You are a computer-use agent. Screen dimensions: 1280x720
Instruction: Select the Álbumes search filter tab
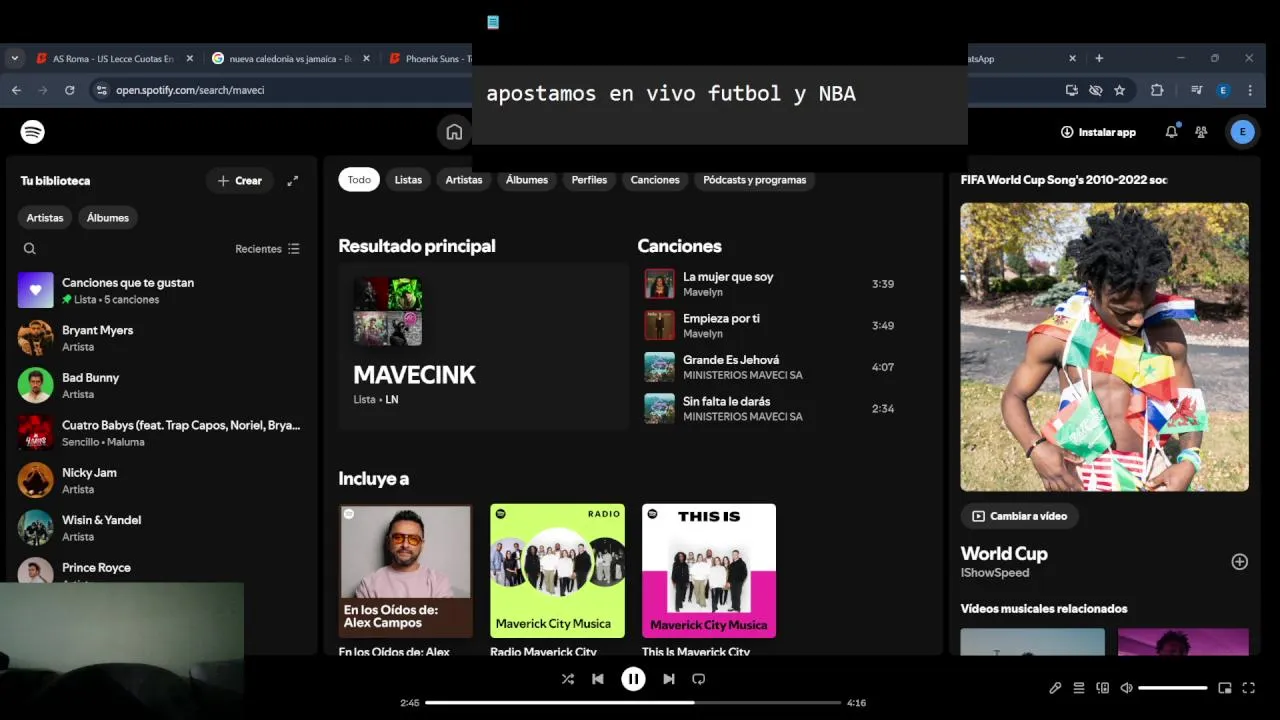(x=527, y=180)
